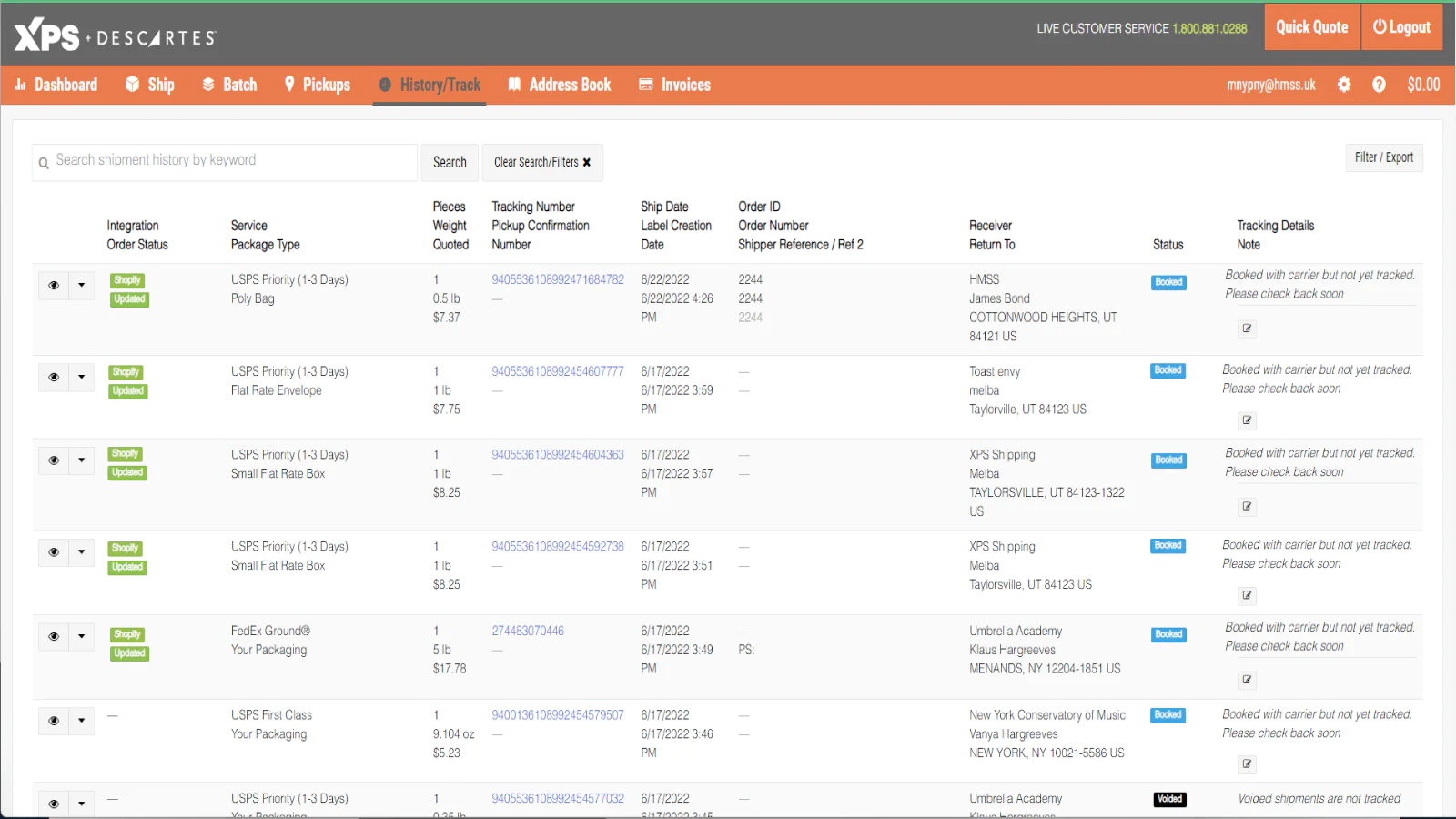Open actions dropdown for Klaus Hargreeves FedEx shipment

pyautogui.click(x=81, y=637)
